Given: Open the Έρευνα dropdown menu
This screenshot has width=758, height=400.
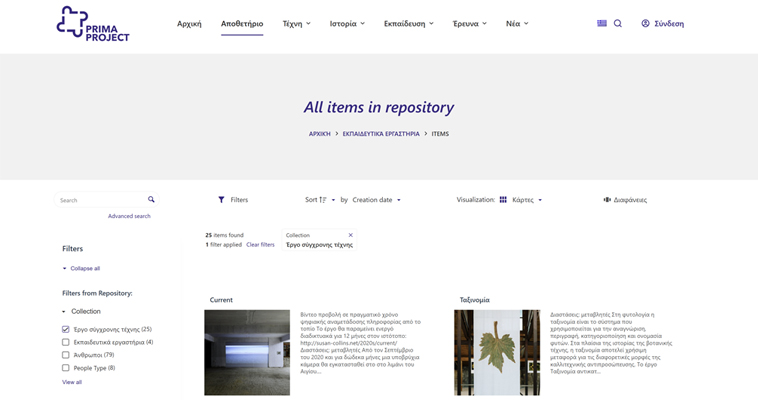Looking at the screenshot, I should point(469,24).
